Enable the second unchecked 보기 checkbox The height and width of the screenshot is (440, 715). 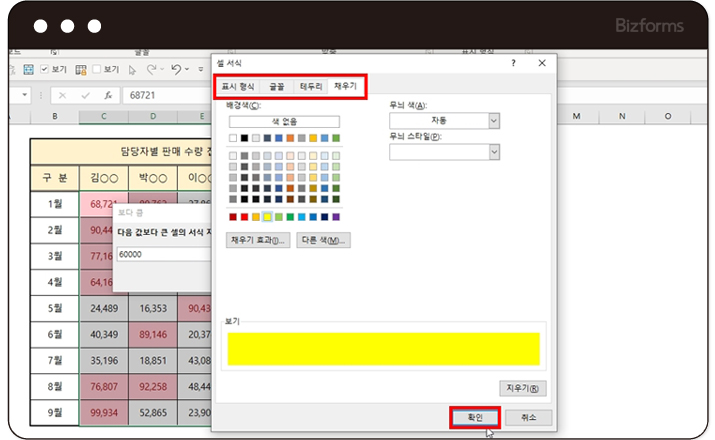pyautogui.click(x=97, y=70)
